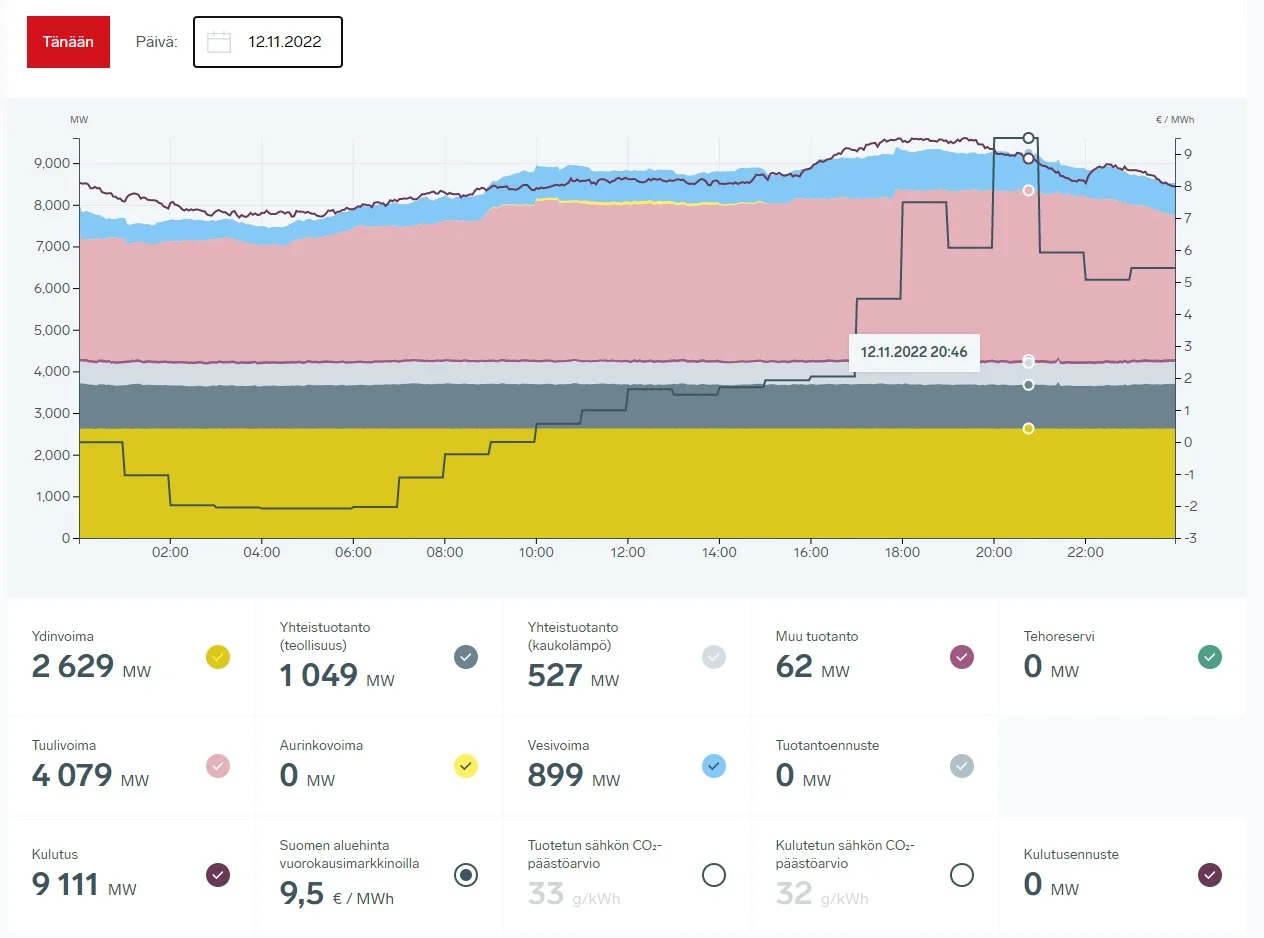Image resolution: width=1264 pixels, height=938 pixels.
Task: Toggle the Tuotantoennuste grey checkmark
Action: coord(961,766)
